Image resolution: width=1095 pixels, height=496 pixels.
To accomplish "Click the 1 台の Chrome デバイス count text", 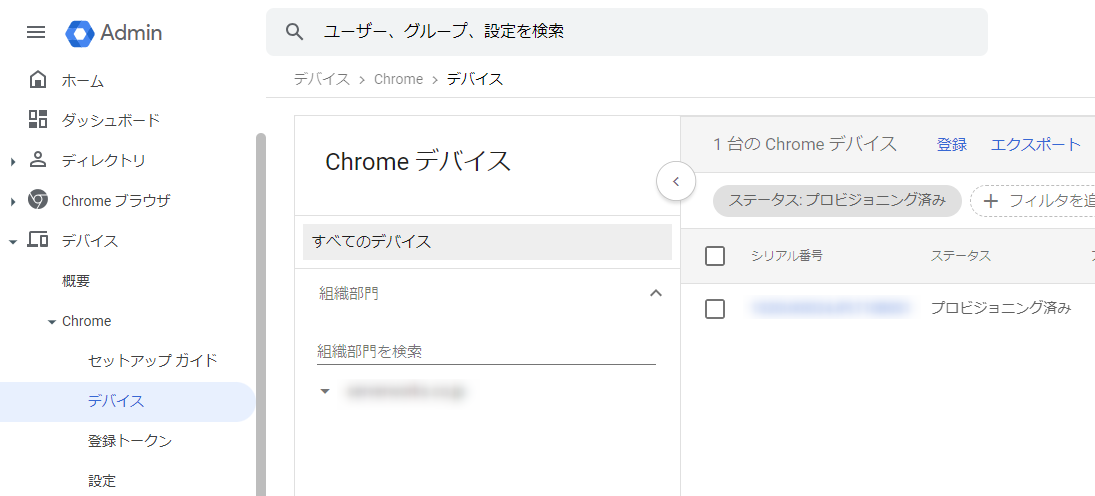I will [x=804, y=145].
